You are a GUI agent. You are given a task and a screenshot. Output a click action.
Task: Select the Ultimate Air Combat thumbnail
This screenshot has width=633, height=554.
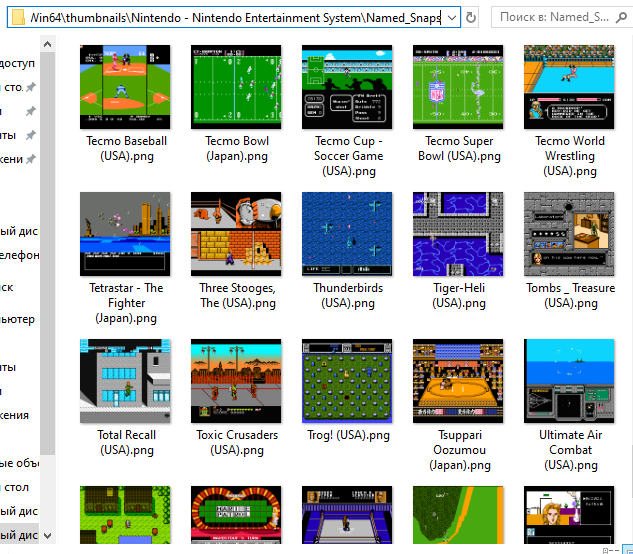(569, 381)
